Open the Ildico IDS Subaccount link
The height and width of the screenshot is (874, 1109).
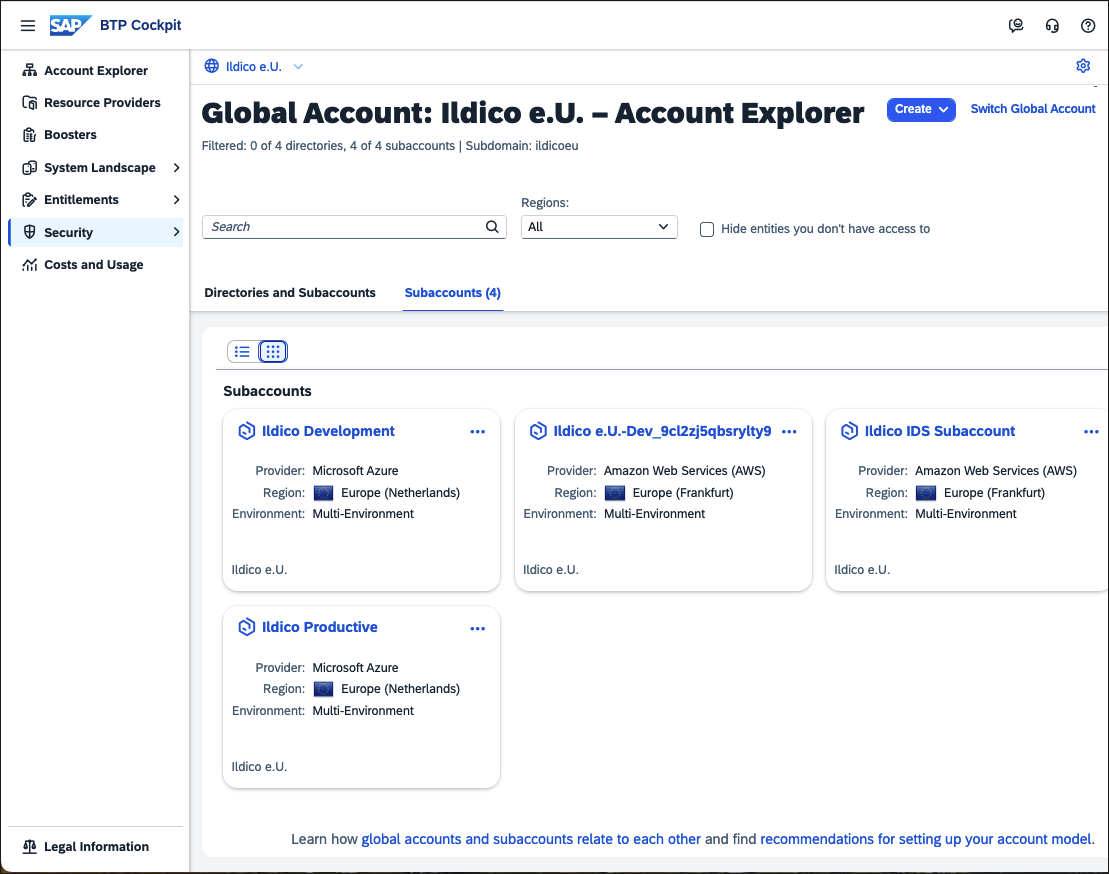click(940, 431)
